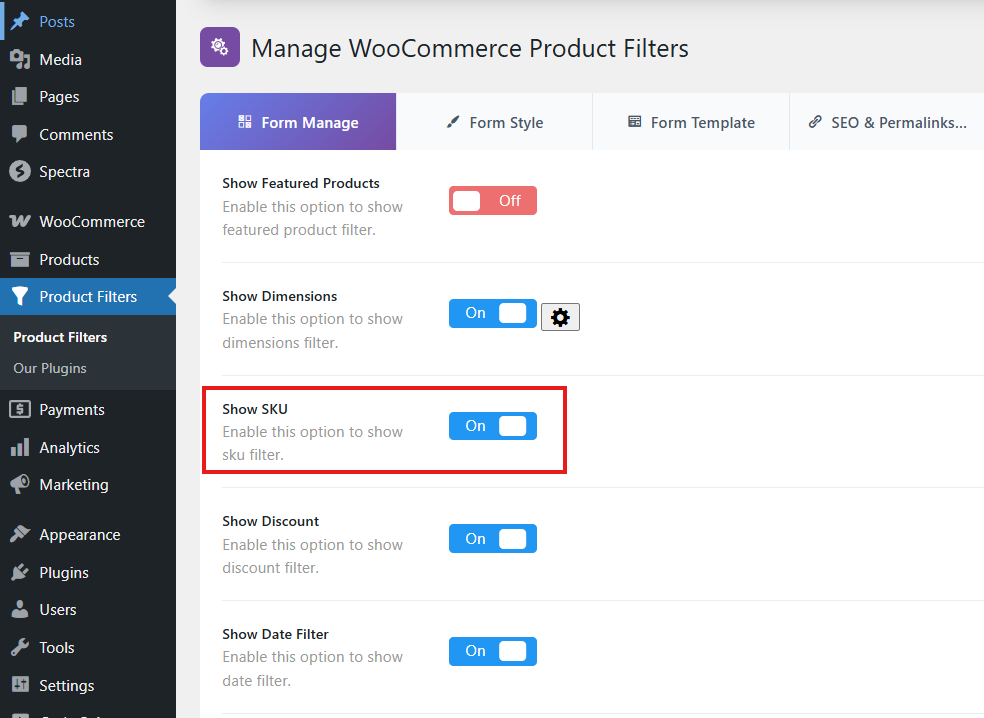
Task: Click the WooCommerce logo icon
Action: pyautogui.click(x=20, y=221)
